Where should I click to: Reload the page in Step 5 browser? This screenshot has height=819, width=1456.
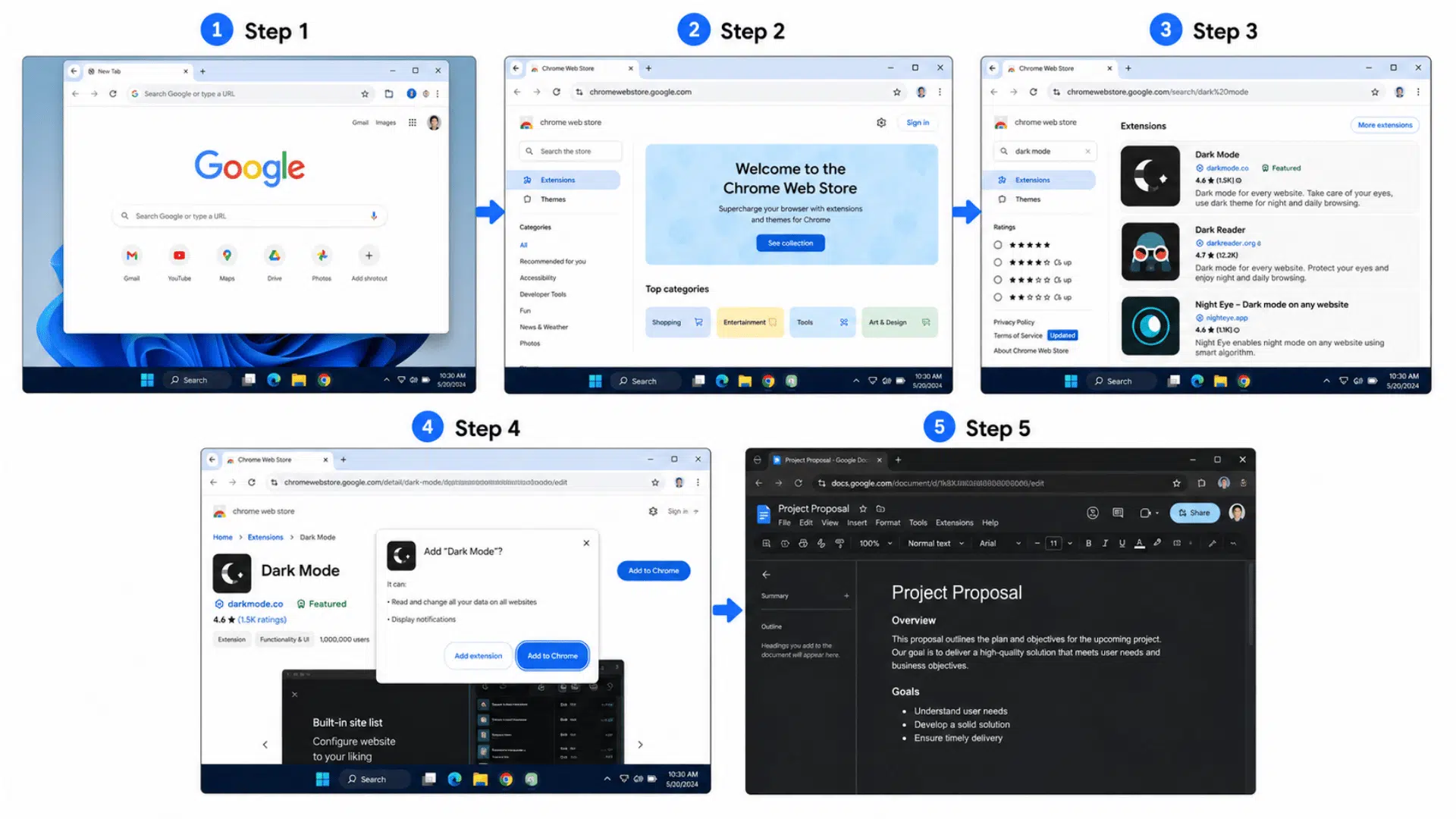click(x=798, y=483)
